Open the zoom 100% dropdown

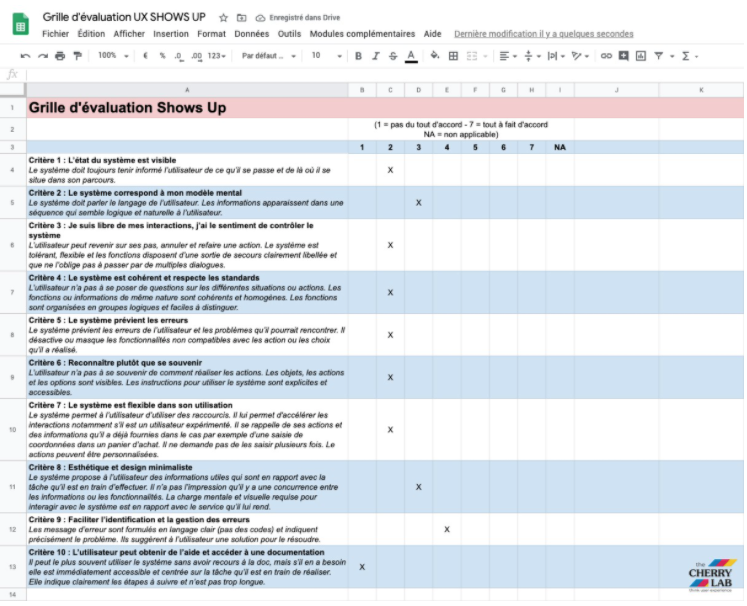(x=113, y=56)
